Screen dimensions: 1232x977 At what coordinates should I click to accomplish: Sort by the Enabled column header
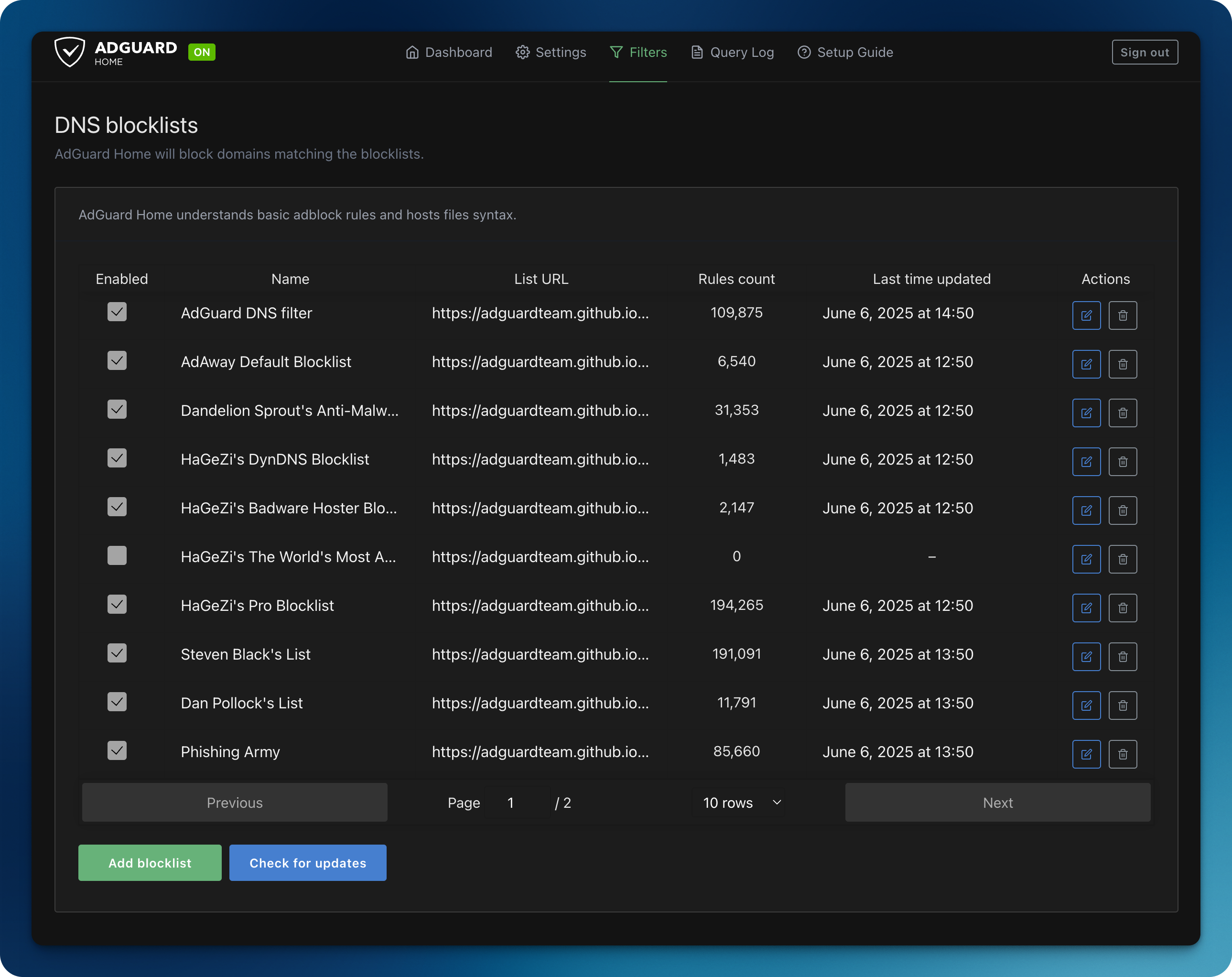pos(122,279)
